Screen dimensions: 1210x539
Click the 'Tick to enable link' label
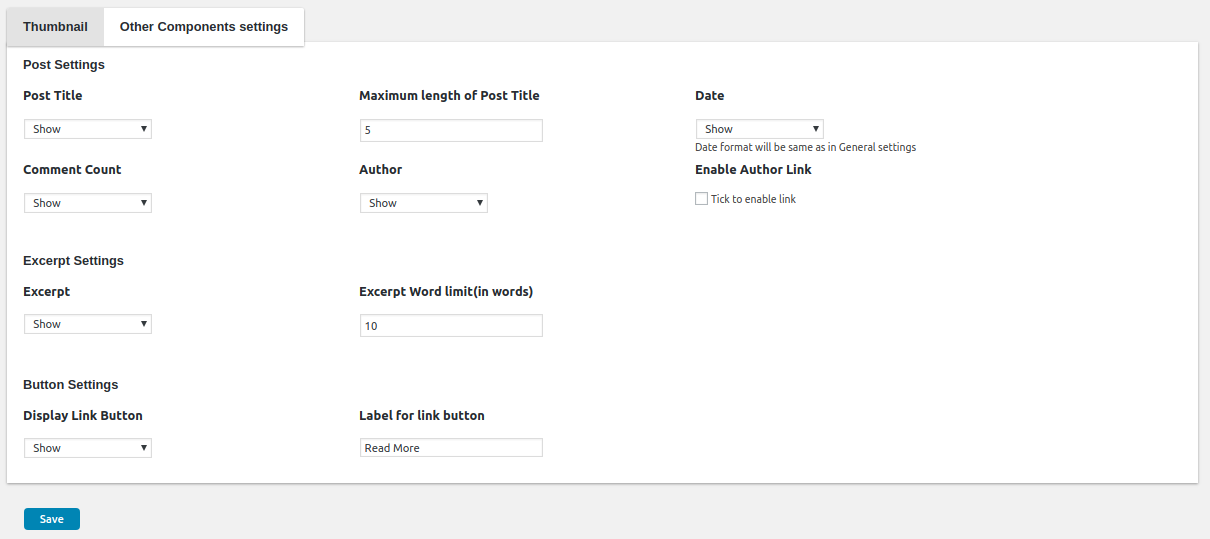(x=753, y=199)
